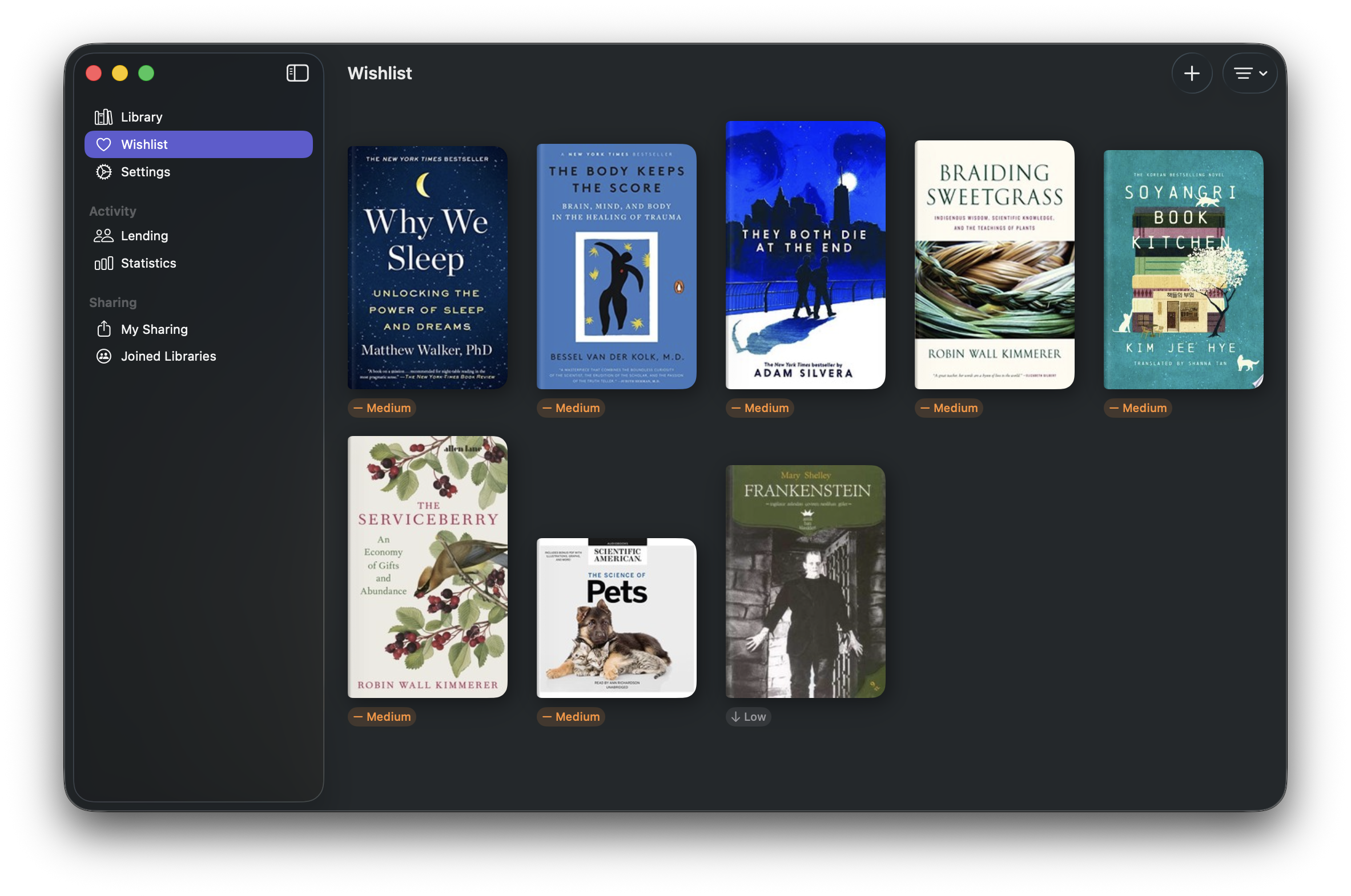The image size is (1351, 896).
Task: Select the Wishlist heart icon
Action: pos(103,144)
